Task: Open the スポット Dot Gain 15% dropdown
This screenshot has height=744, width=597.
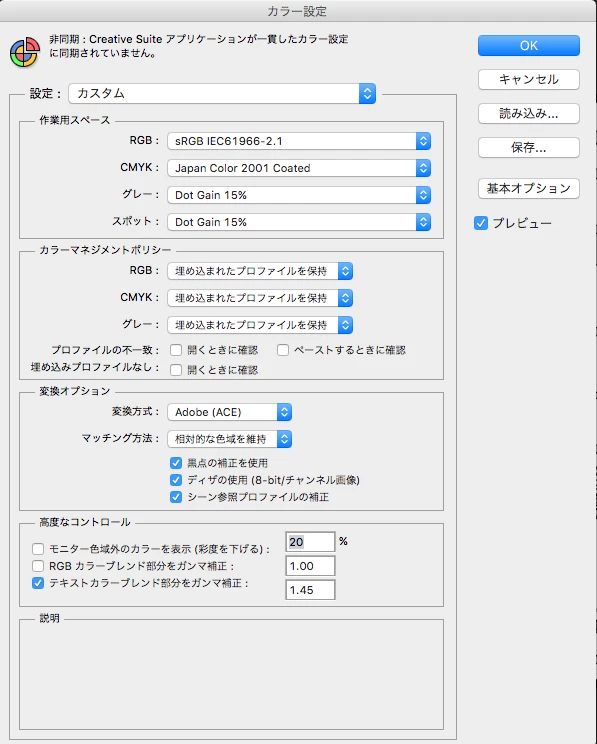Action: click(x=299, y=222)
